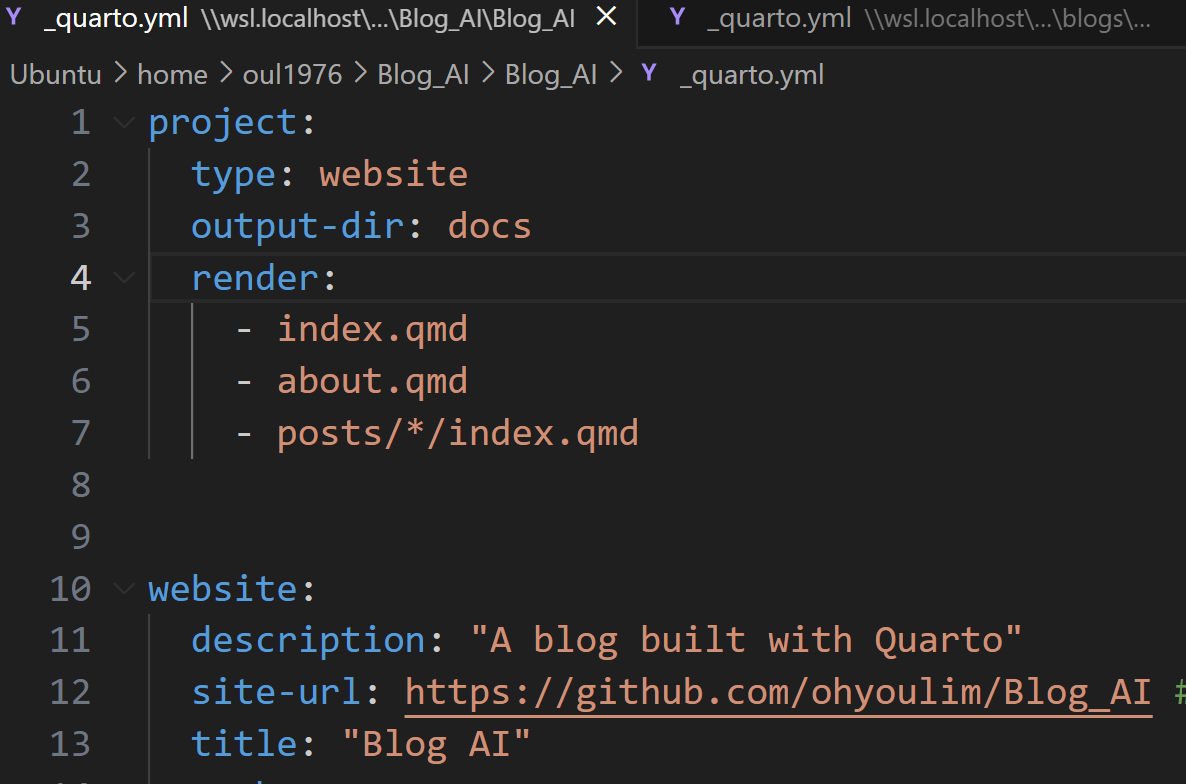The image size is (1186, 784).
Task: Switch to the second _quarto.yml blogs tab
Action: pyautogui.click(x=910, y=19)
